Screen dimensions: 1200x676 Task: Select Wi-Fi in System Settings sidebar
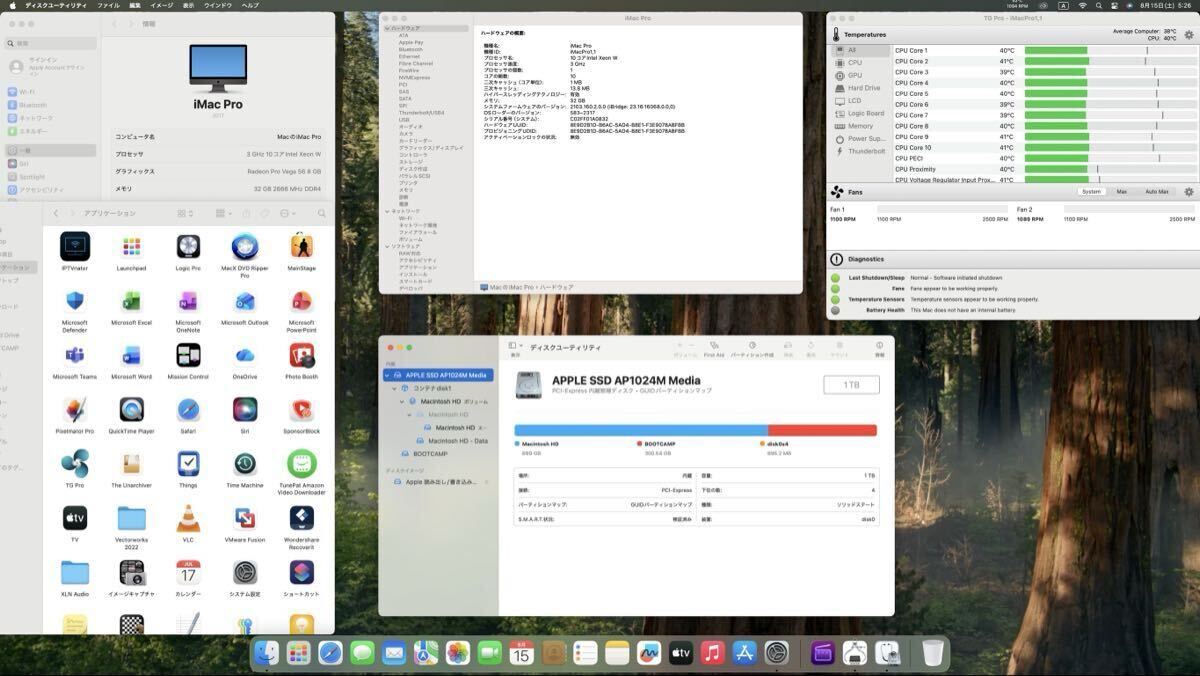pos(50,92)
